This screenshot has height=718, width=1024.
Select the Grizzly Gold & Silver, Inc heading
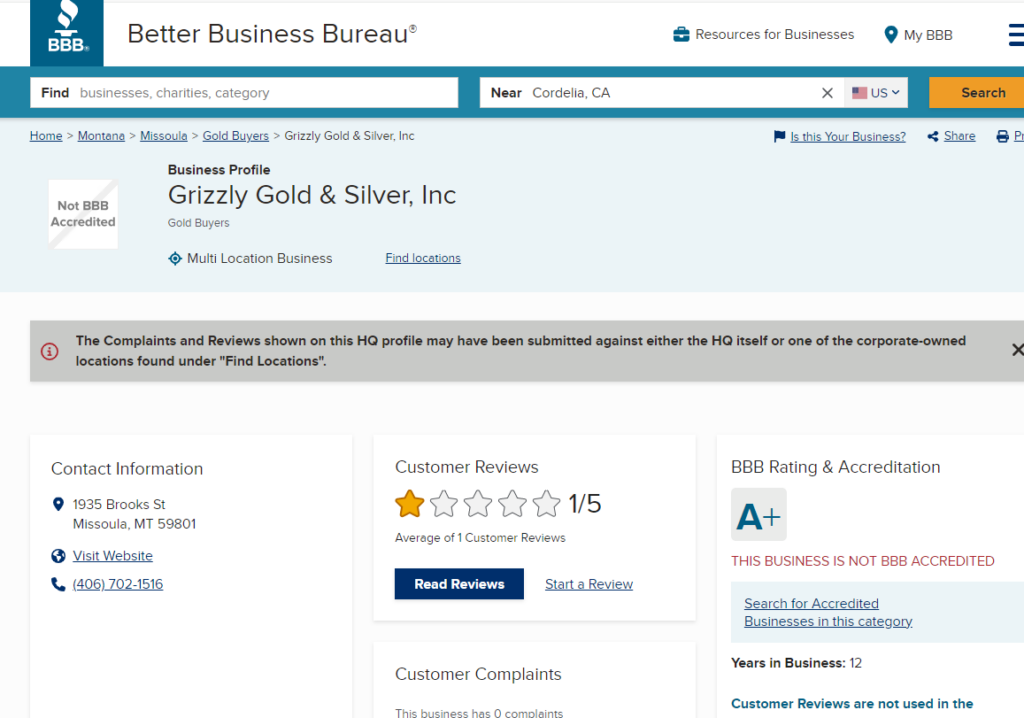pos(312,195)
